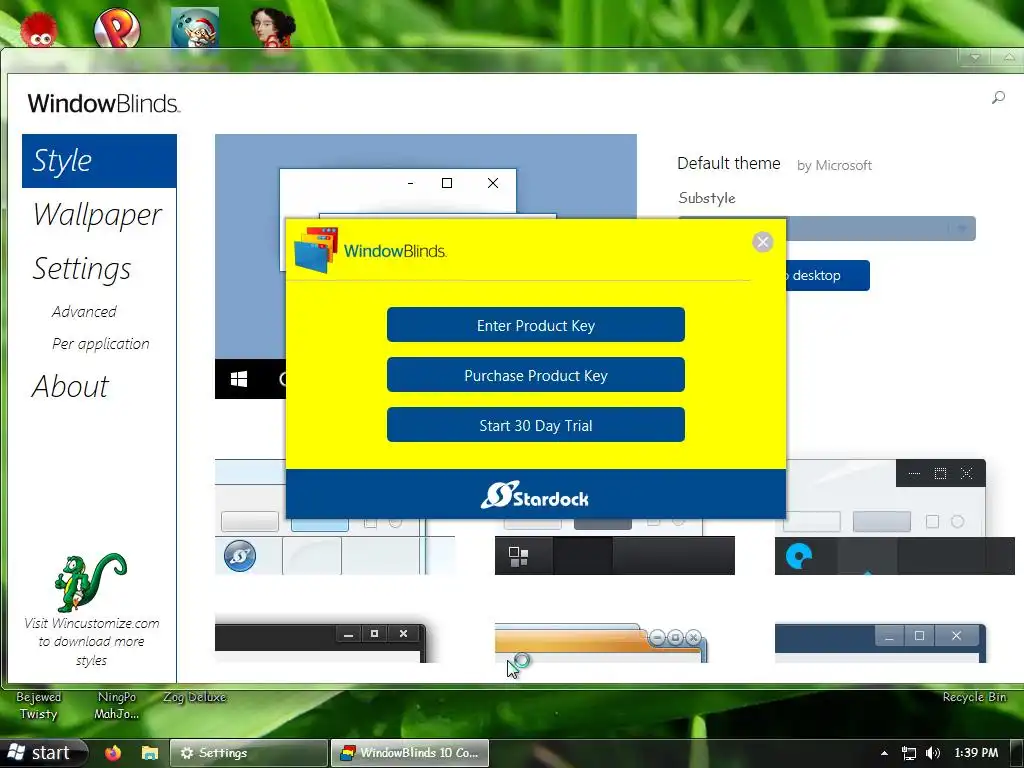Open the volume tray icon

click(933, 753)
